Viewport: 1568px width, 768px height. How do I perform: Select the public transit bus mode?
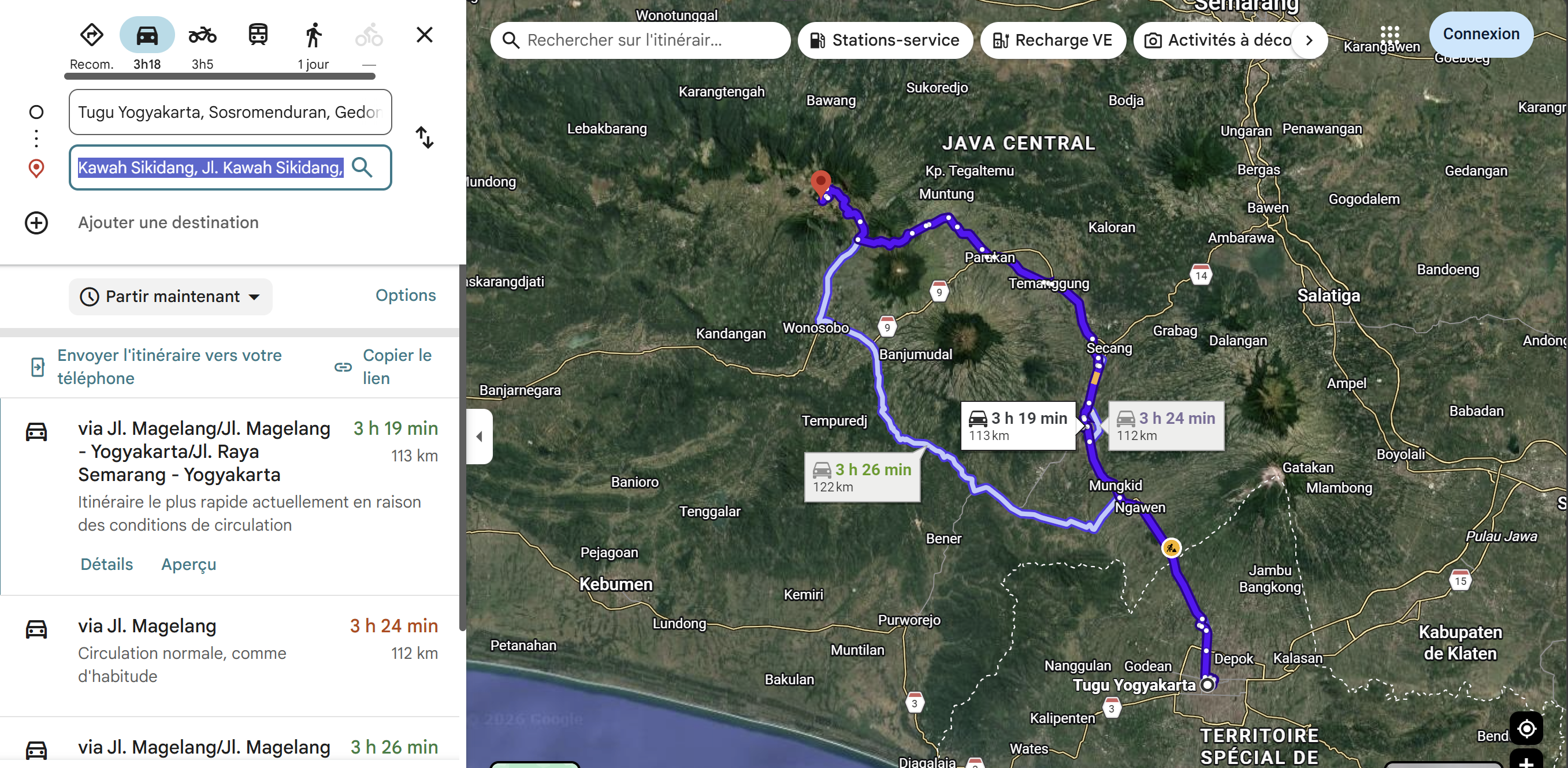coord(258,35)
